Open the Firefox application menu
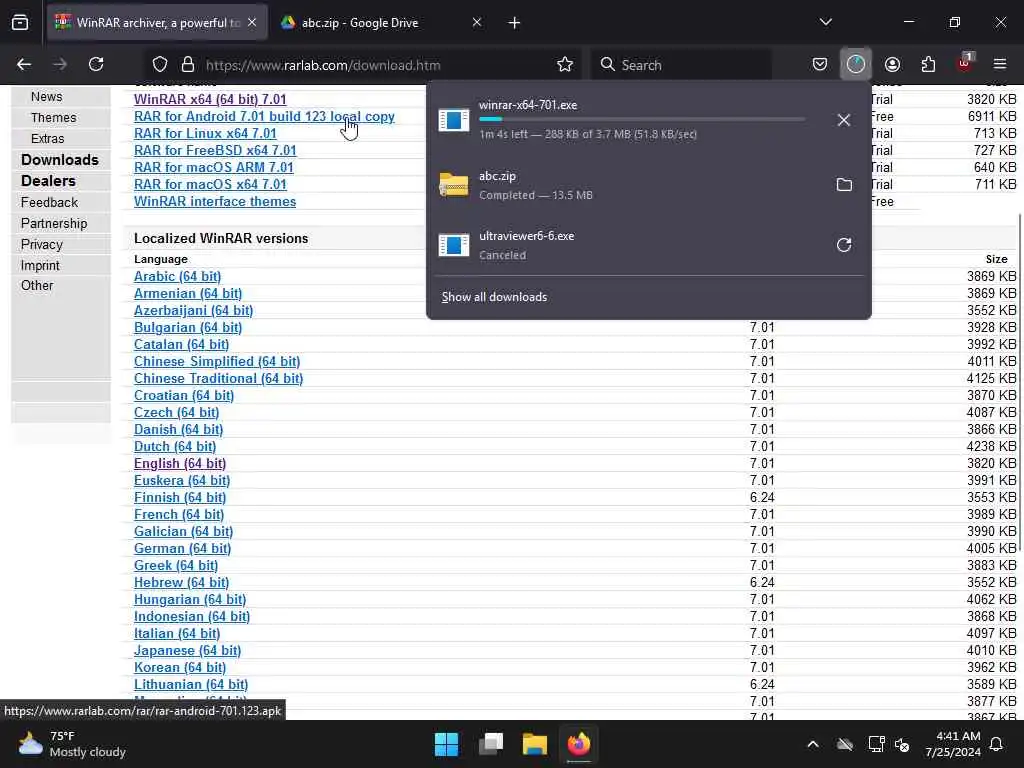Viewport: 1024px width, 768px height. coord(1000,65)
